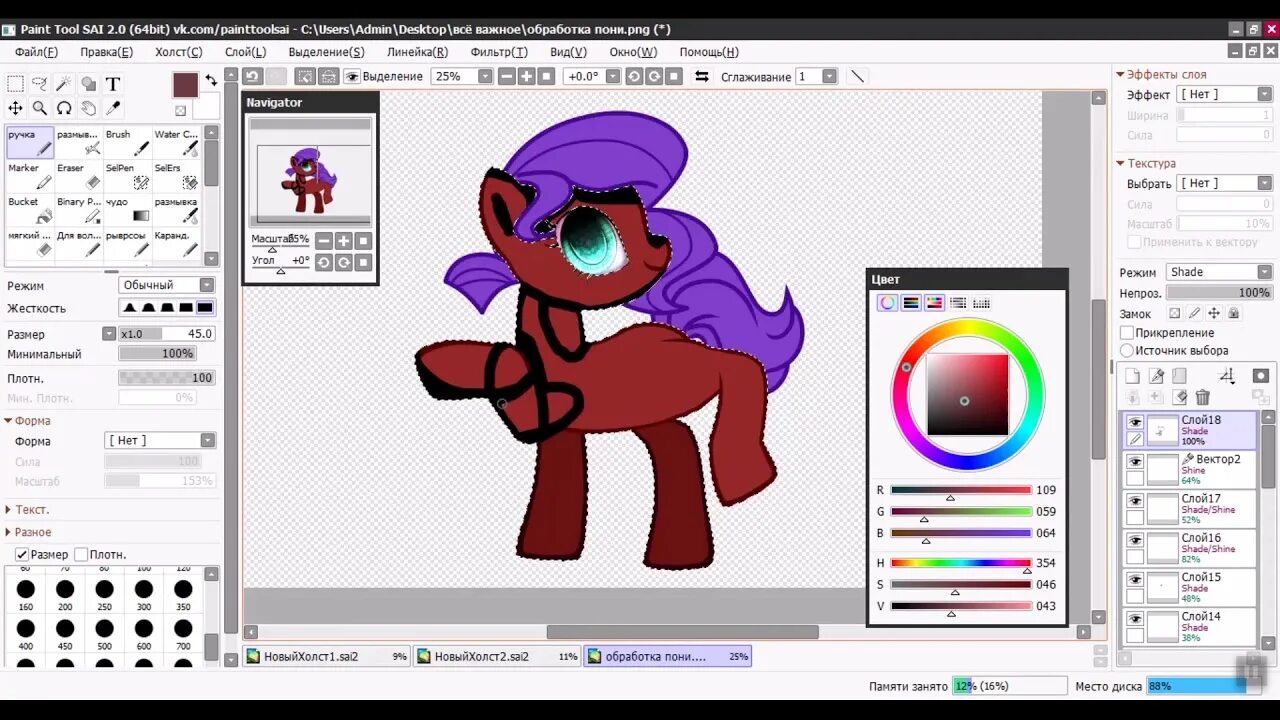1280x720 pixels.
Task: Delete layer with trash can icon
Action: click(1203, 397)
